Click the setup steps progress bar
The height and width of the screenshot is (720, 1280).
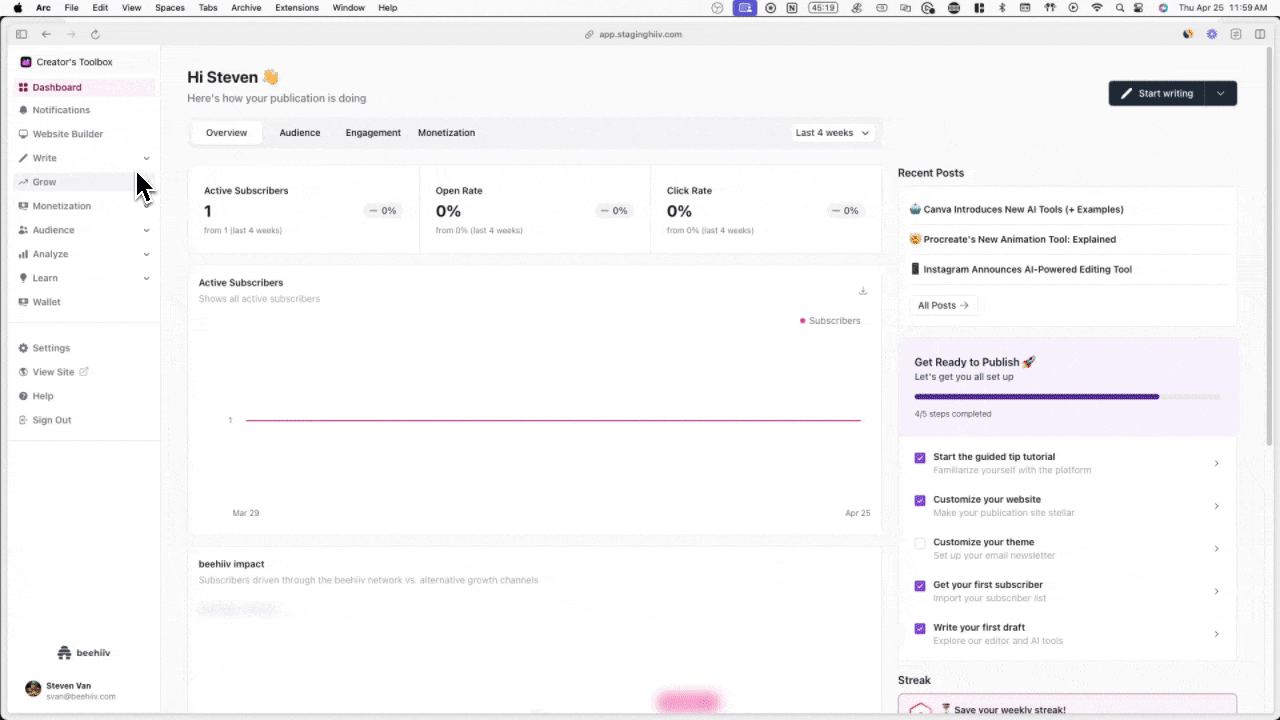1067,397
